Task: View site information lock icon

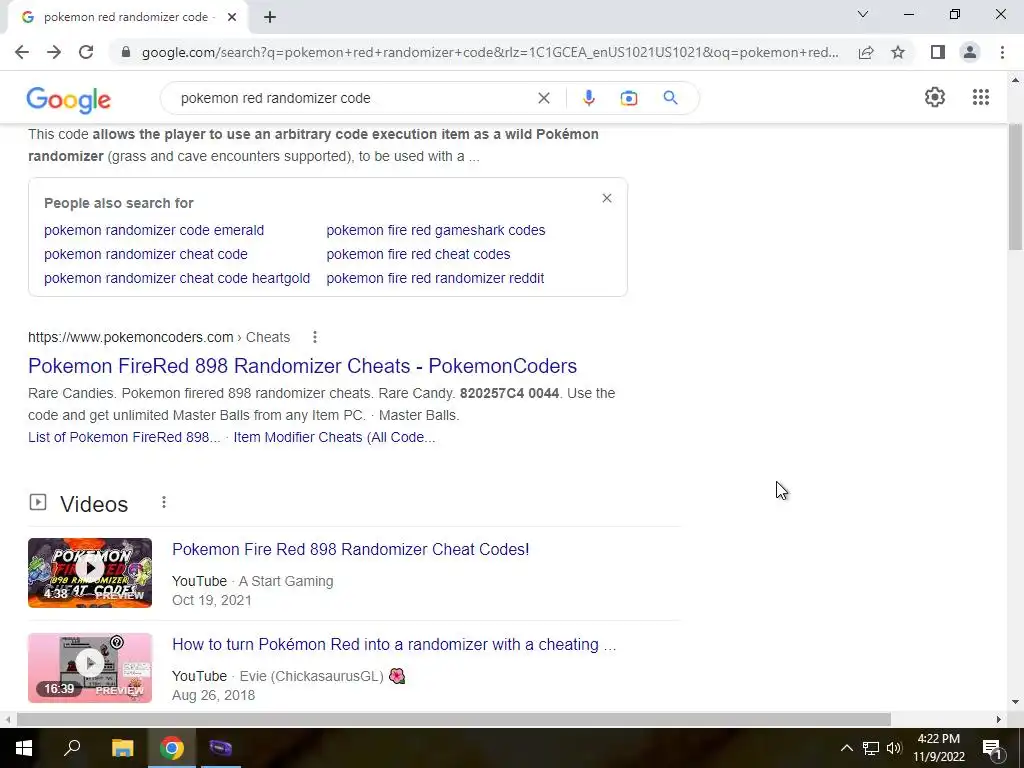Action: (126, 52)
